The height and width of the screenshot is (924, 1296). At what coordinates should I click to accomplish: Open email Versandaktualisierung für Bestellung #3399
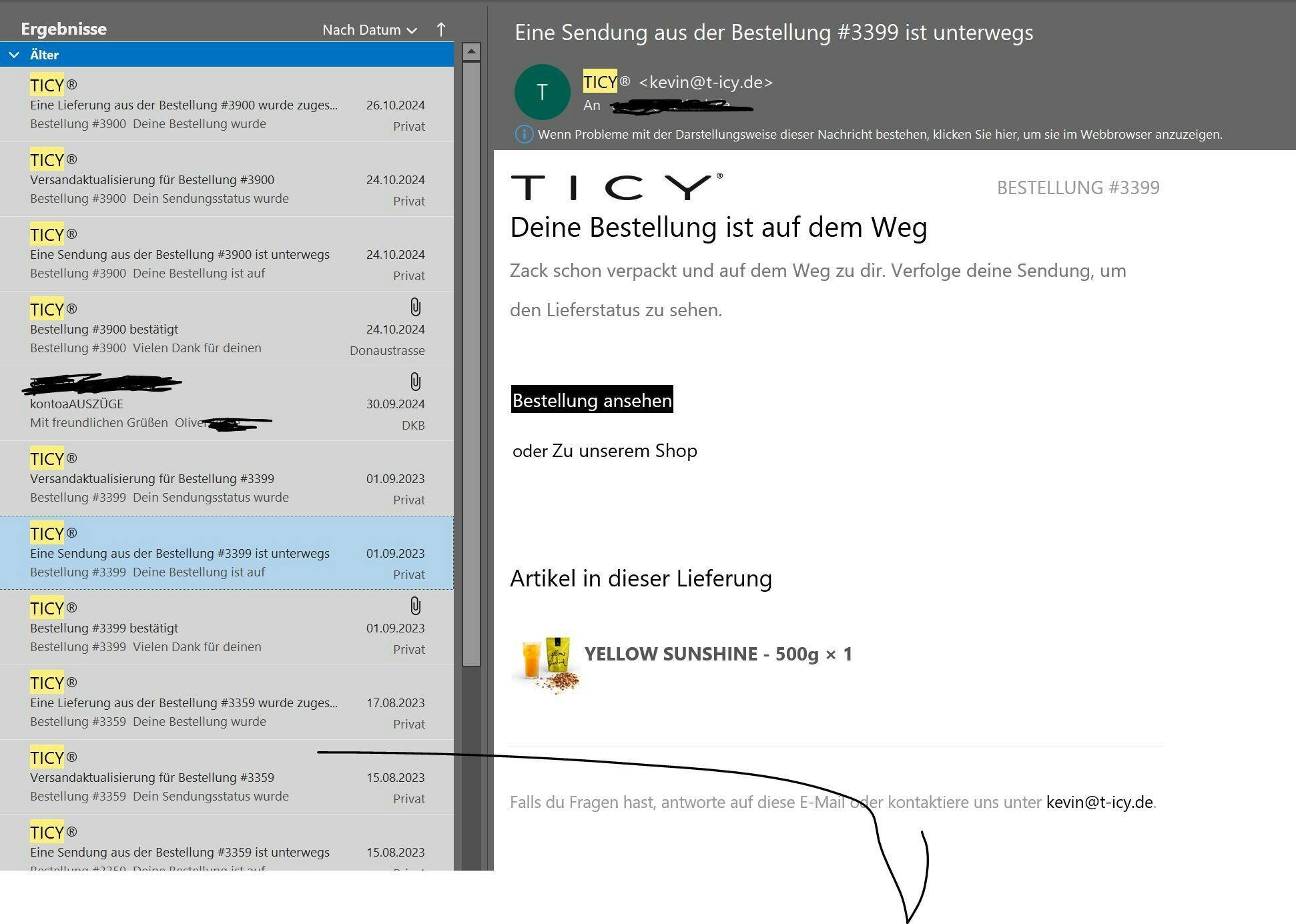coord(227,478)
